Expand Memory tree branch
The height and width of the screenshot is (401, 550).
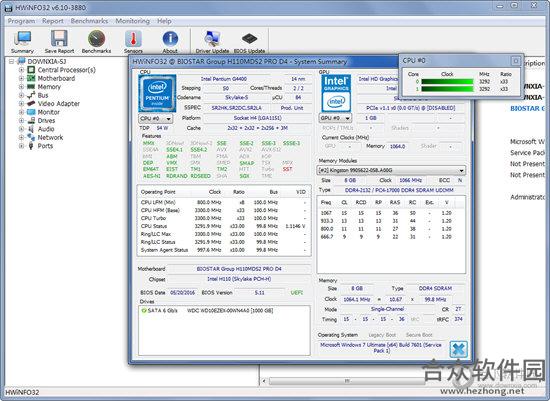coord(21,87)
